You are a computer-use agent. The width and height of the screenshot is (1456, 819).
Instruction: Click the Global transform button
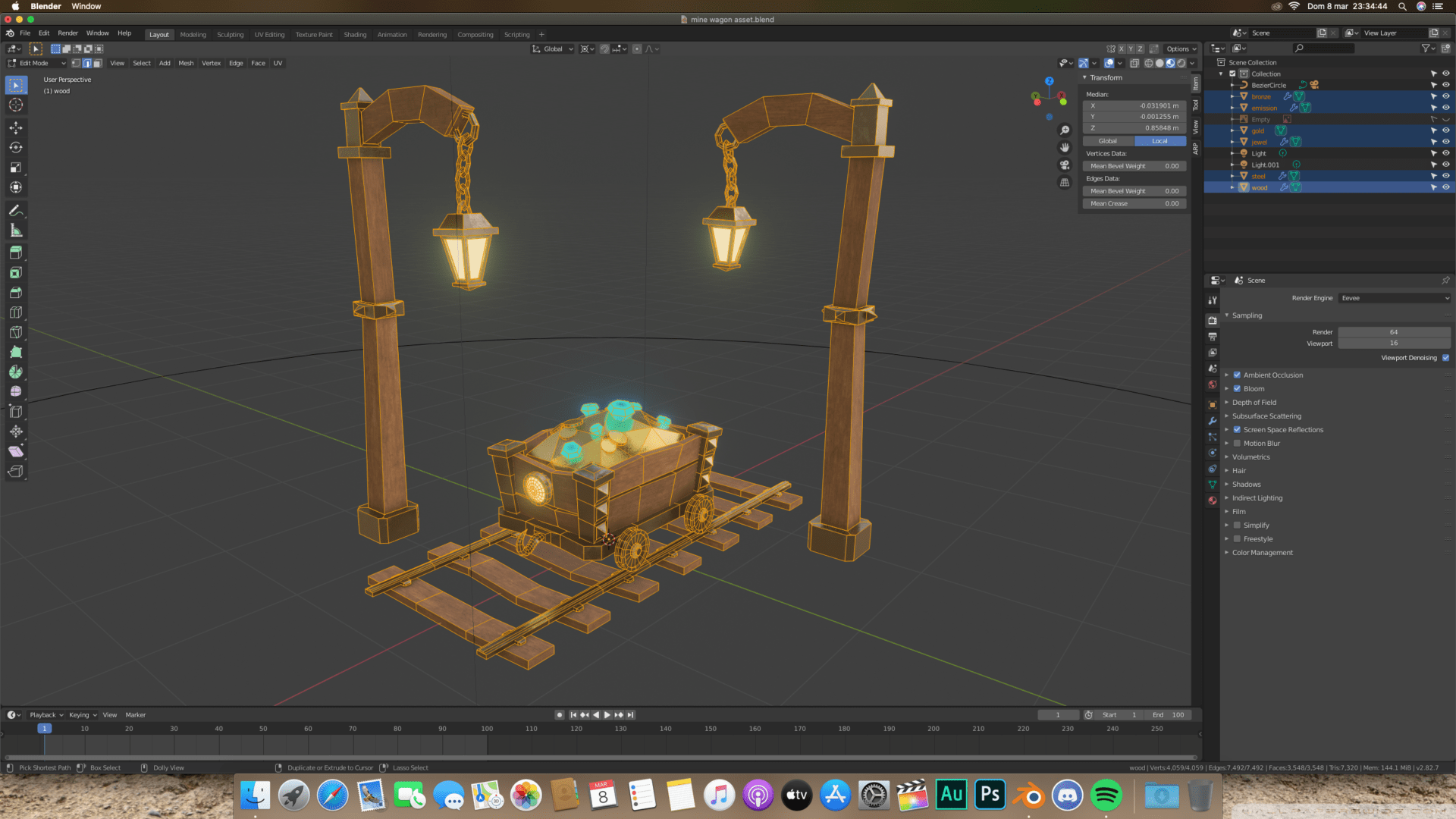point(1108,141)
